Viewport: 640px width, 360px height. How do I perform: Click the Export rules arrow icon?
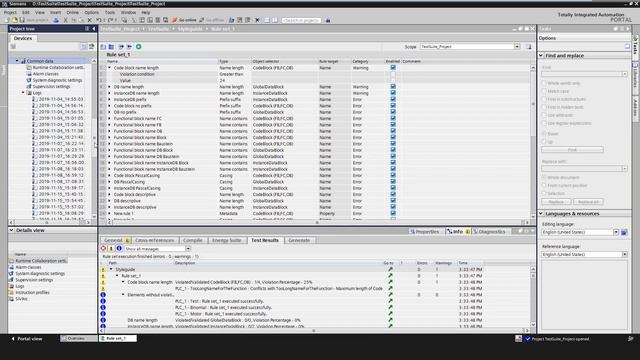(129, 47)
